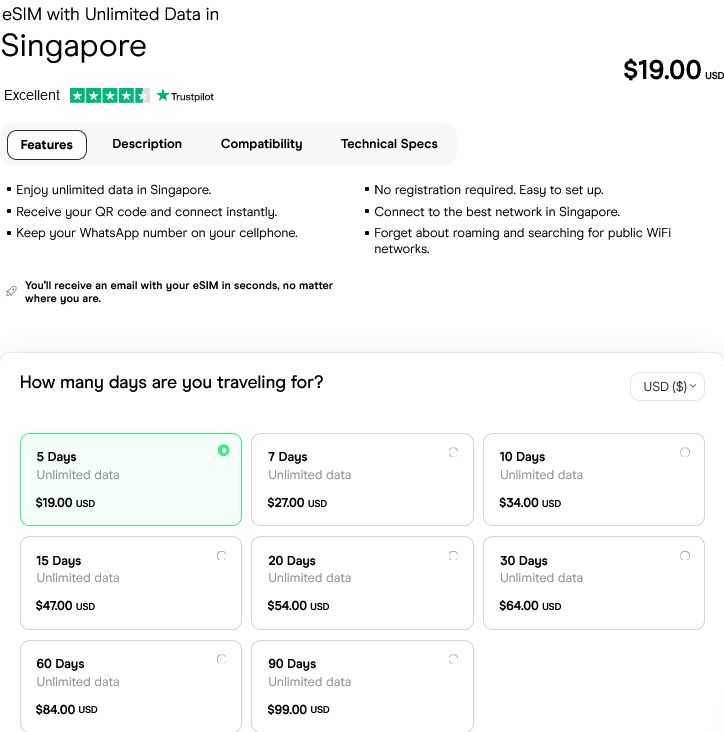Select the 5 Days radio button
The width and height of the screenshot is (724, 732).
click(x=223, y=451)
